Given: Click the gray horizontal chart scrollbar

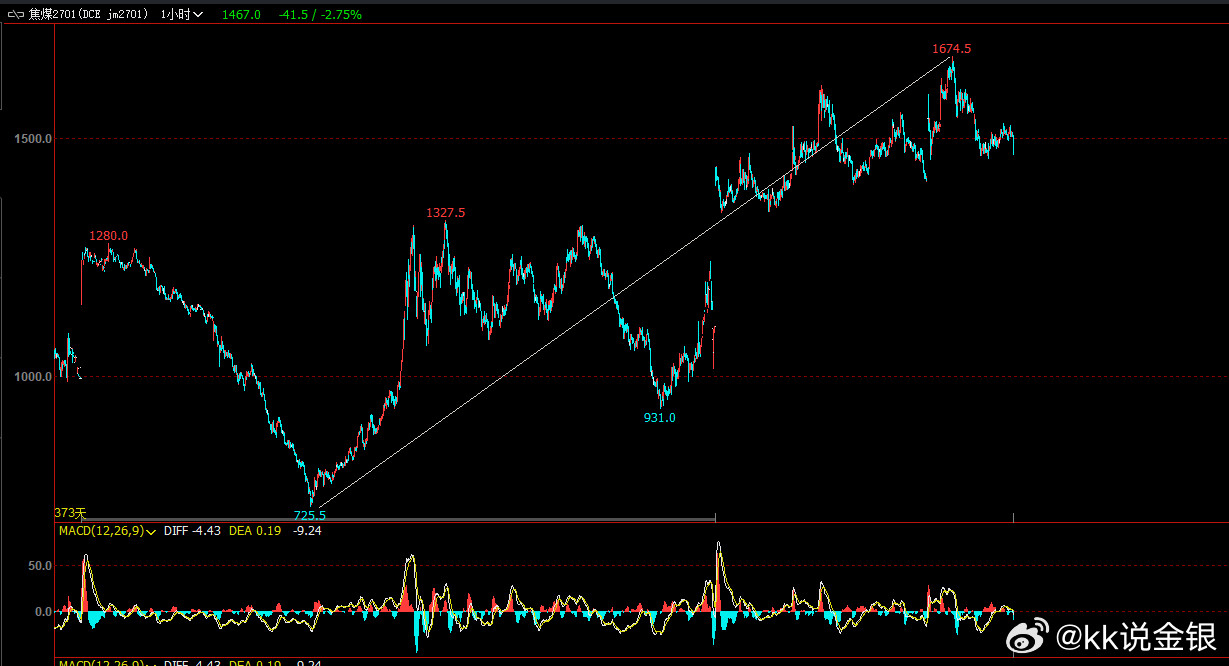Looking at the screenshot, I should 385,518.
